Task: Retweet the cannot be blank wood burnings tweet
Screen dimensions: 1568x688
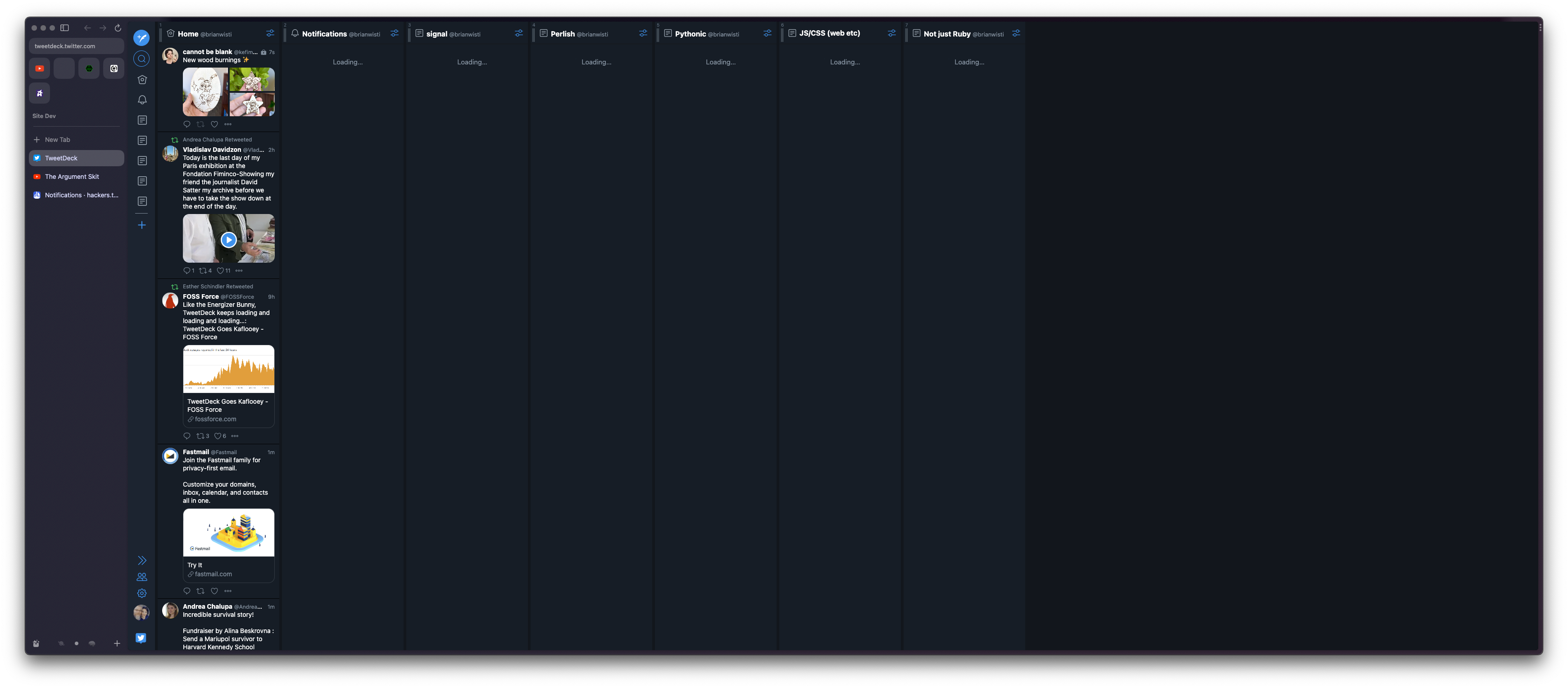Action: pos(200,124)
